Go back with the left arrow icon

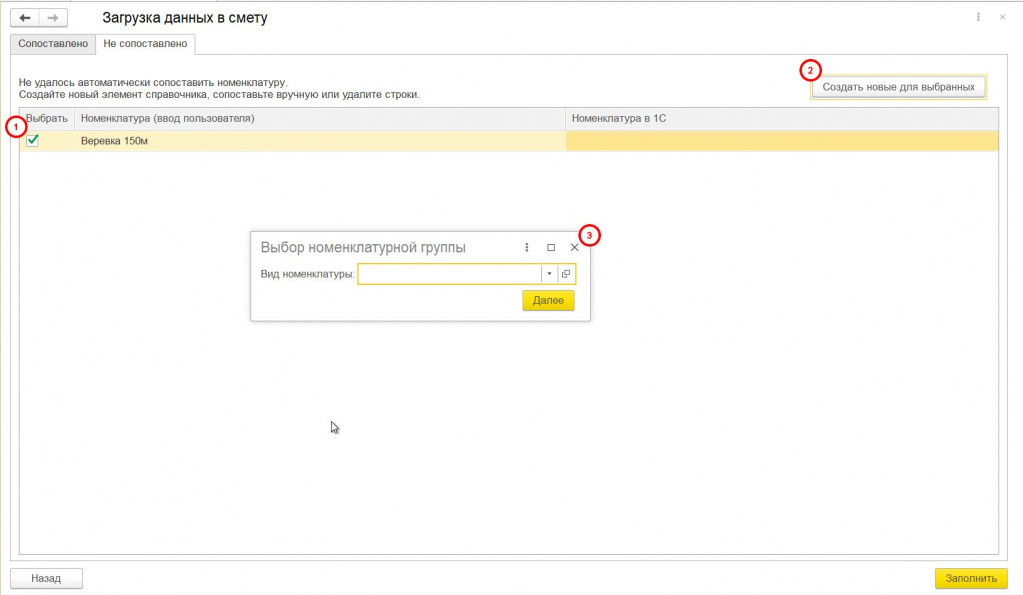point(25,18)
